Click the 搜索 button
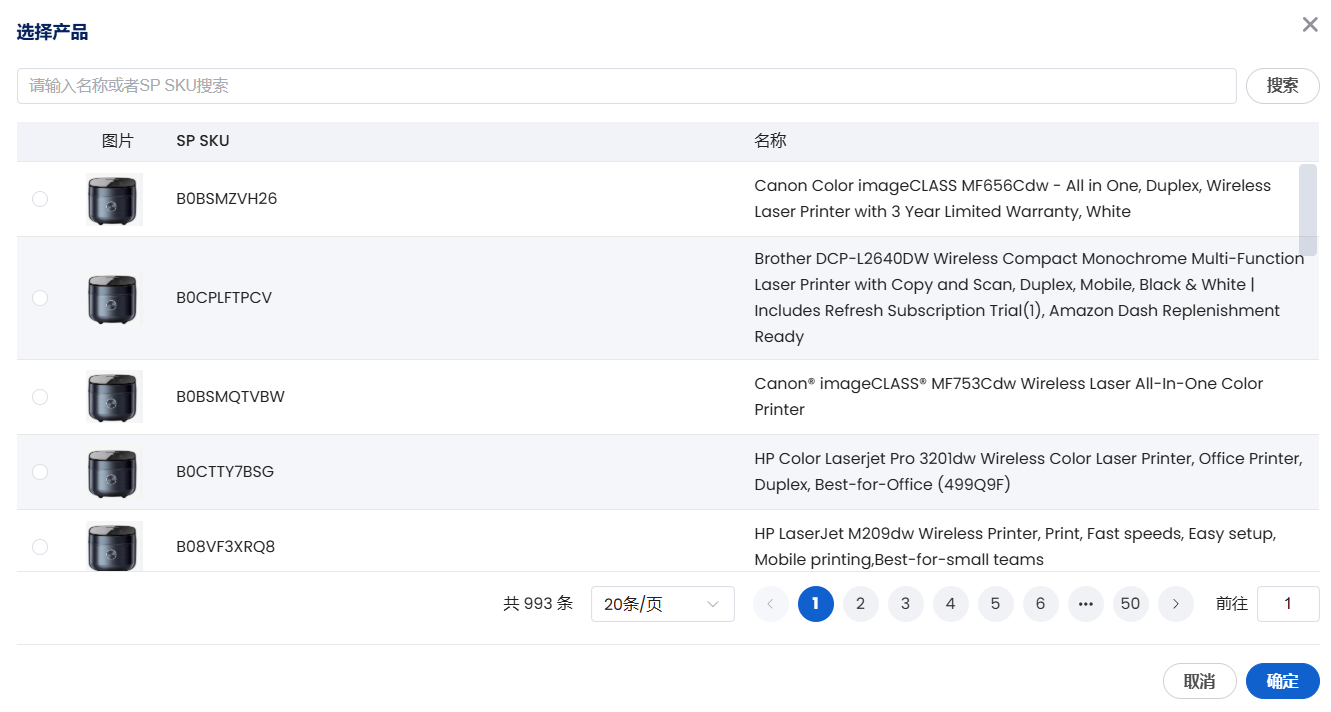1331x712 pixels. point(1283,86)
